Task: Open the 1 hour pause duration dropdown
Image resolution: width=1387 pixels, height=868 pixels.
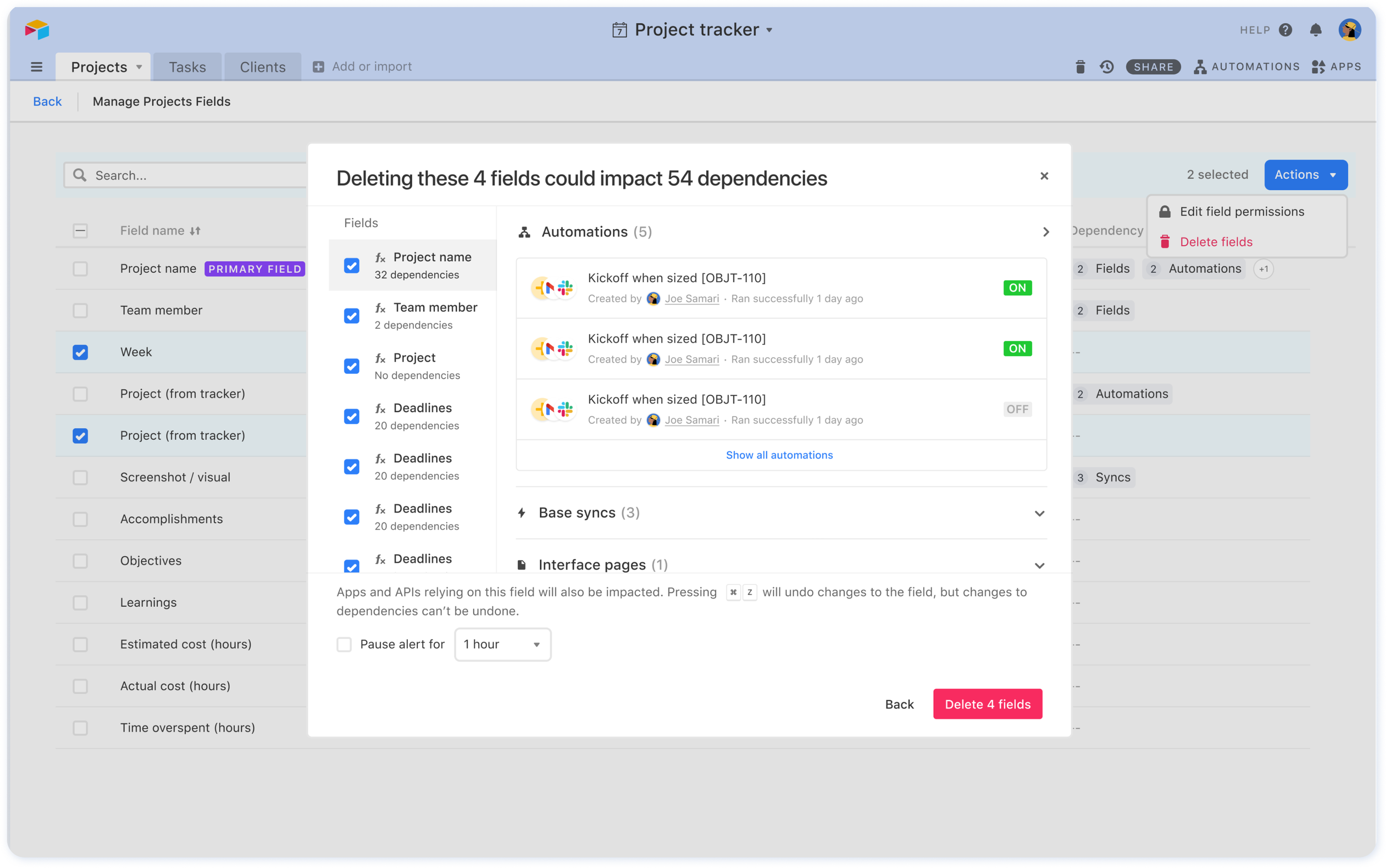Action: click(x=502, y=644)
